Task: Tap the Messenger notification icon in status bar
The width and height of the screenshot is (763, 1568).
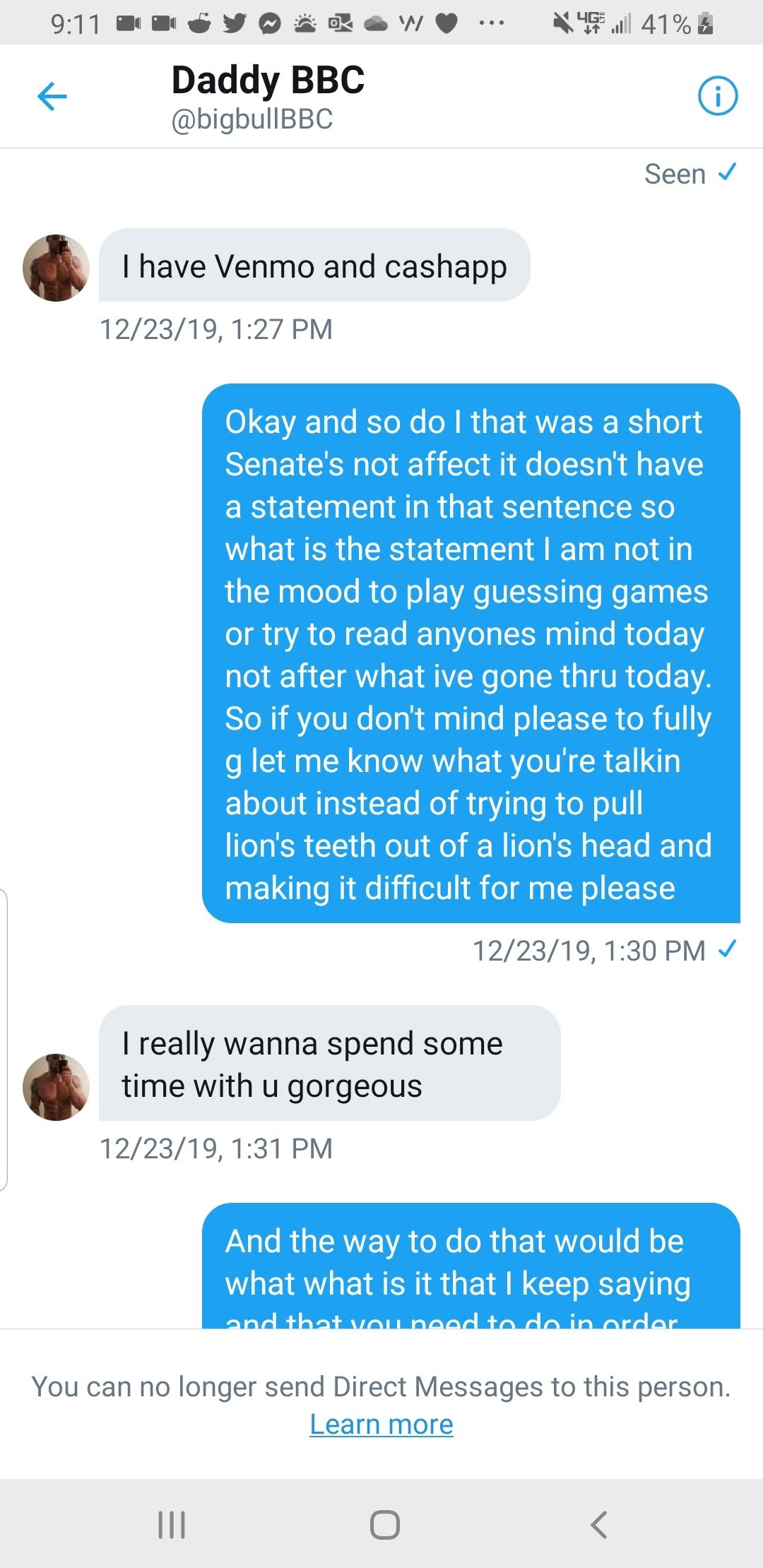Action: tap(269, 24)
